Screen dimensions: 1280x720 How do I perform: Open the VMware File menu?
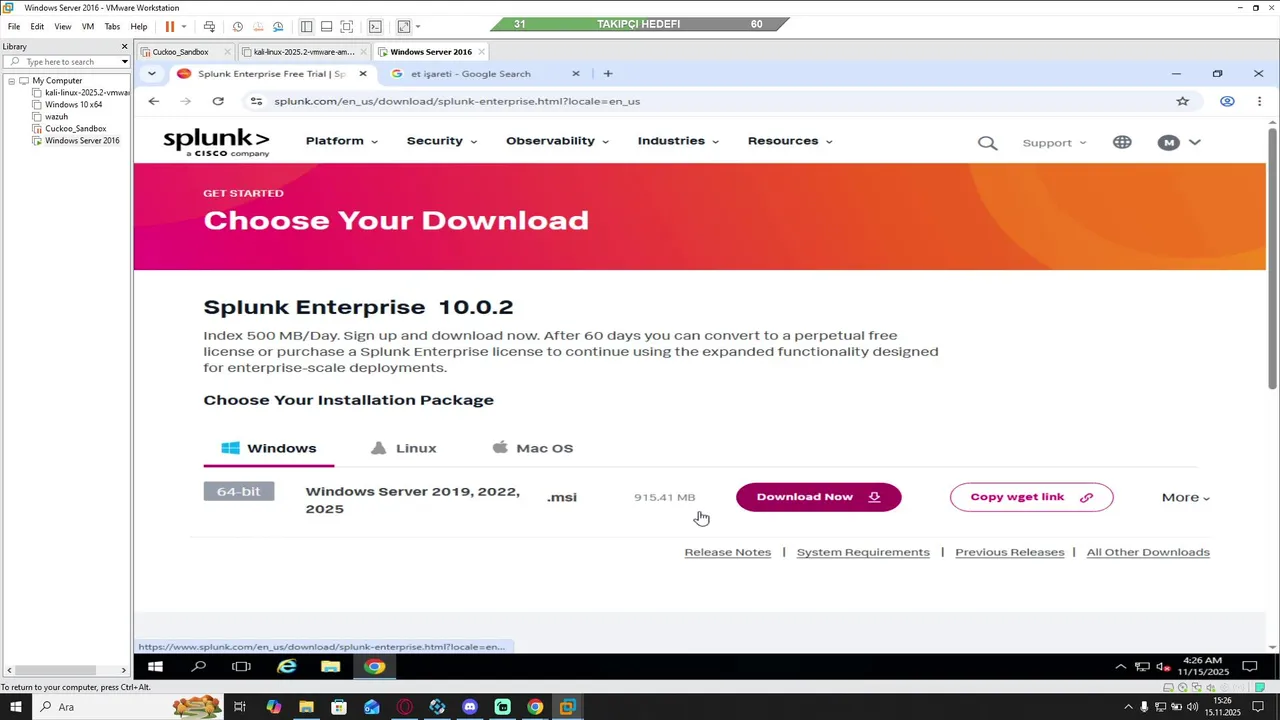click(14, 27)
